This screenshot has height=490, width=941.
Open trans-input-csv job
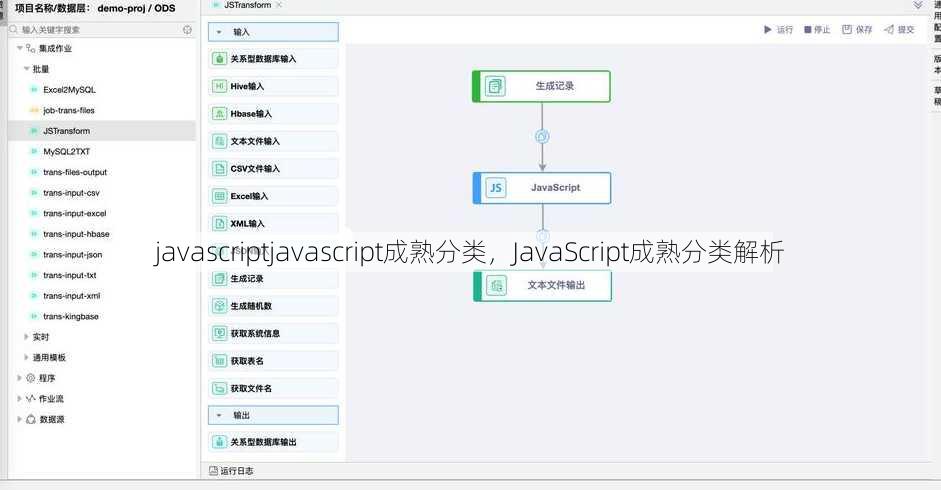[x=71, y=193]
